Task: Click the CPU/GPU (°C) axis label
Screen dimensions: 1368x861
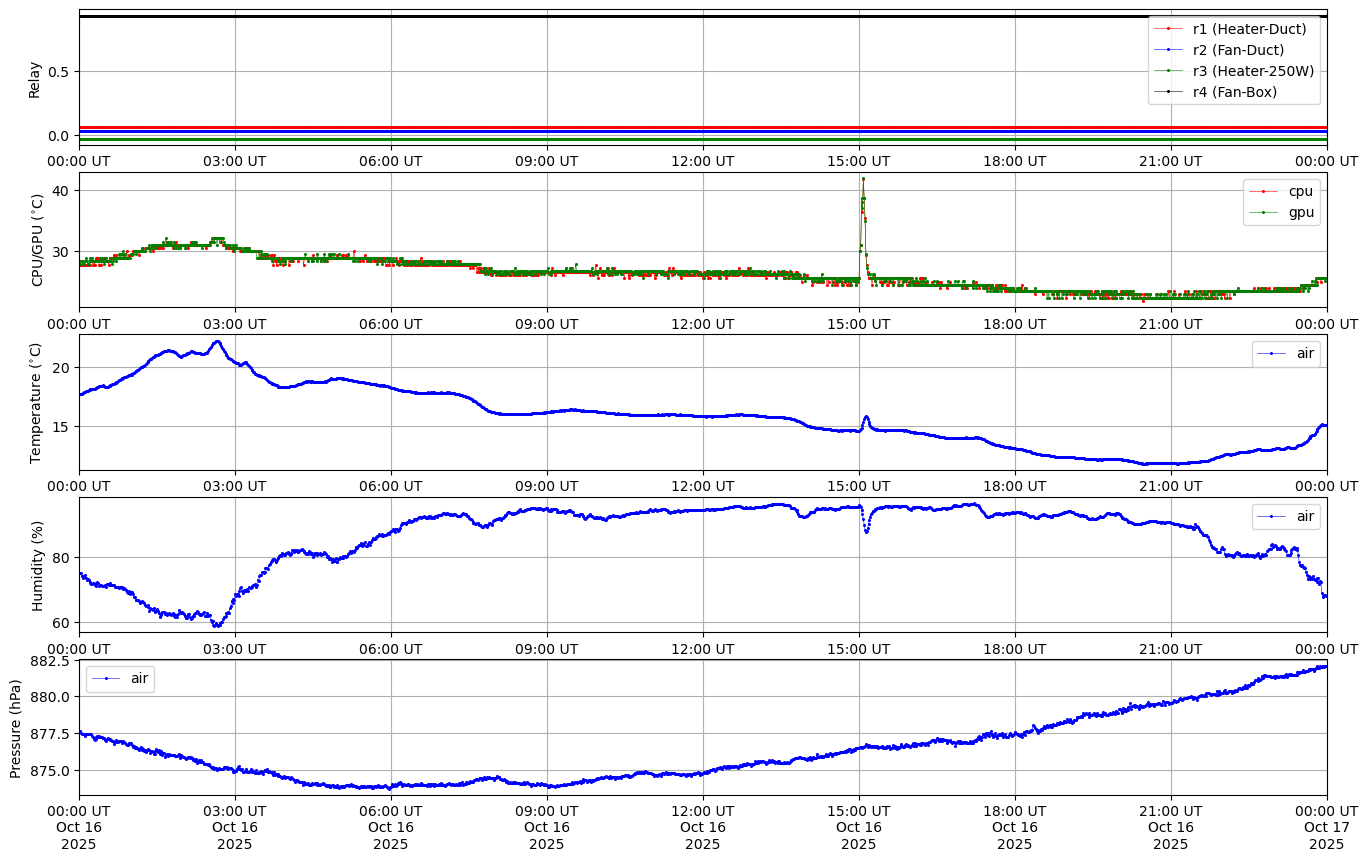Action: pos(38,240)
